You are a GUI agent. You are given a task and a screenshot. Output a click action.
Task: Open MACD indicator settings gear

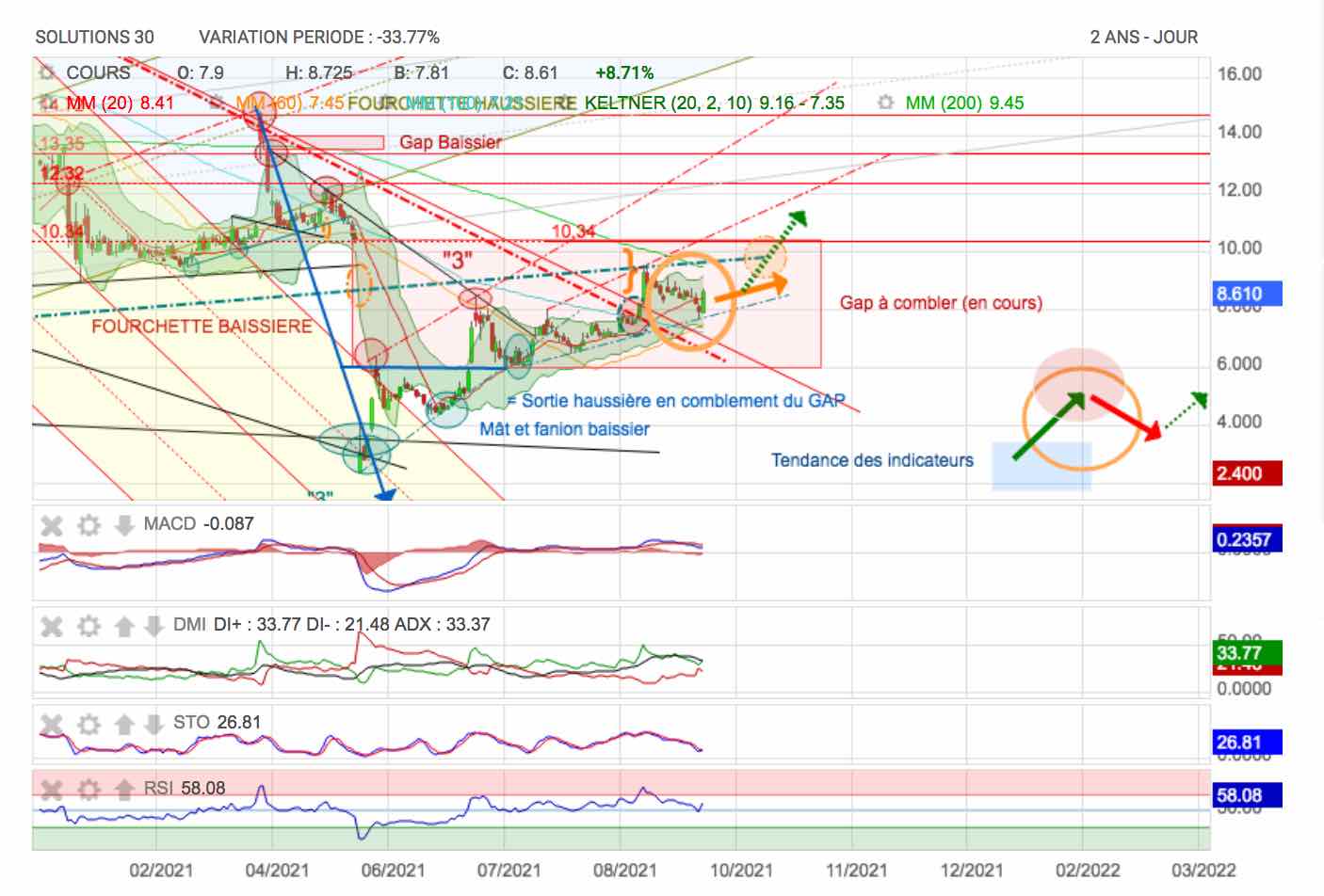click(x=89, y=525)
